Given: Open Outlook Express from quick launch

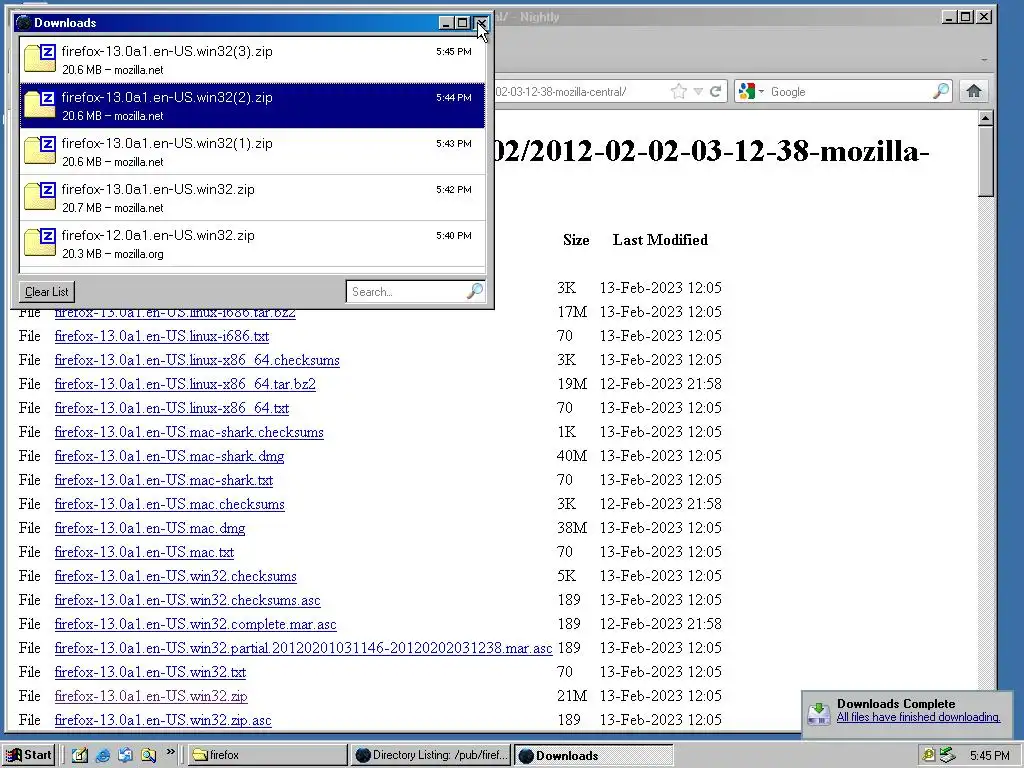Looking at the screenshot, I should tap(125, 755).
